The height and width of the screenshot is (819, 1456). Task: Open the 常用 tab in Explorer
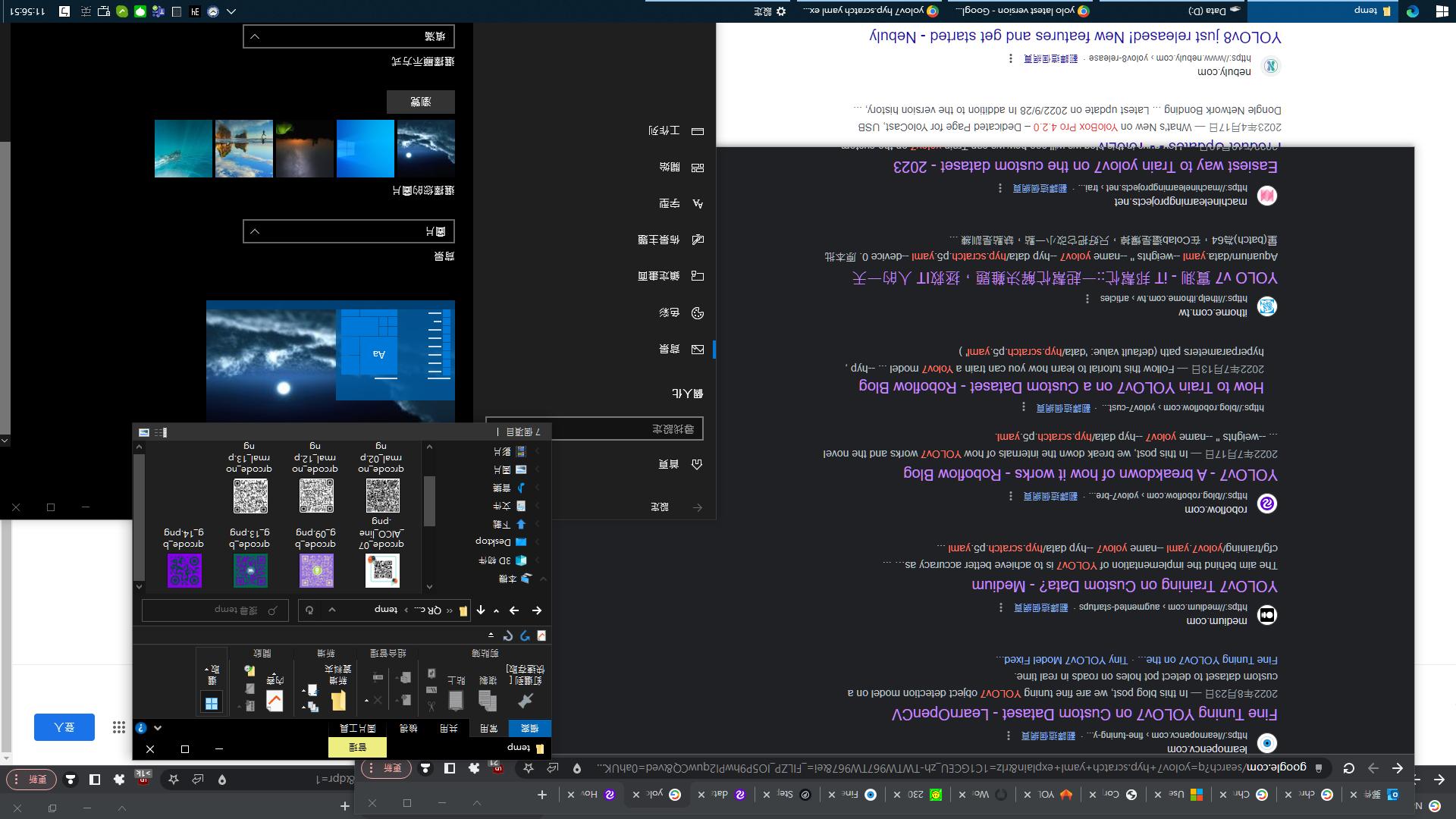(x=489, y=729)
